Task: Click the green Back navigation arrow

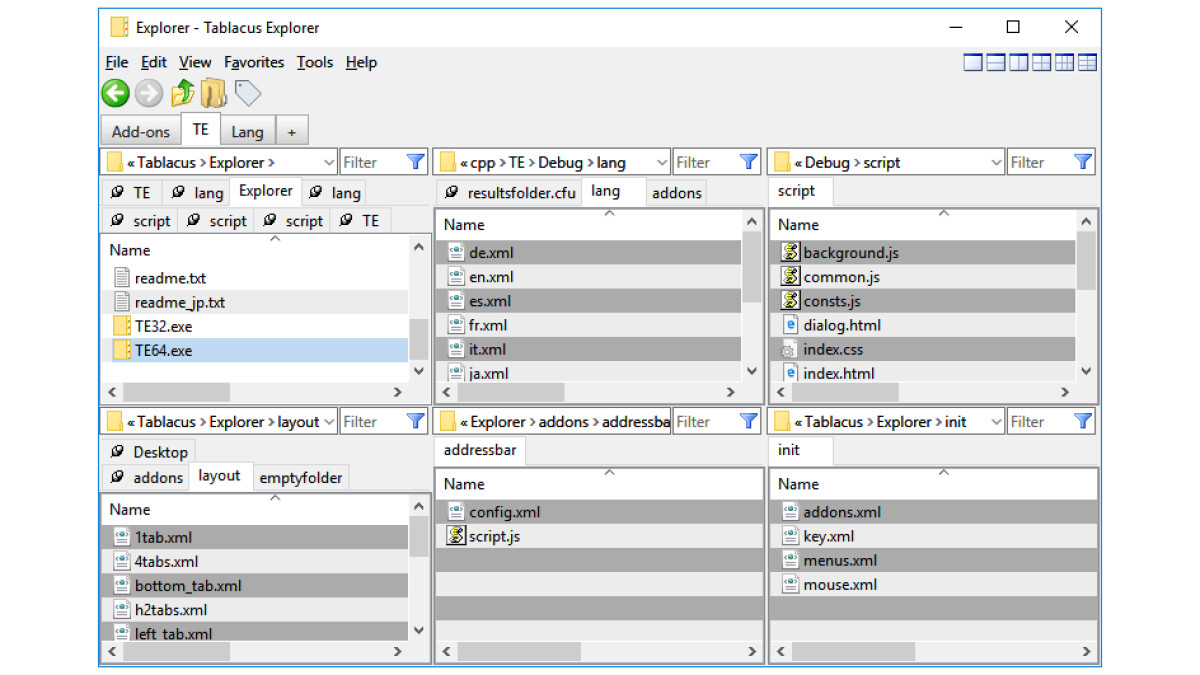Action: click(115, 92)
